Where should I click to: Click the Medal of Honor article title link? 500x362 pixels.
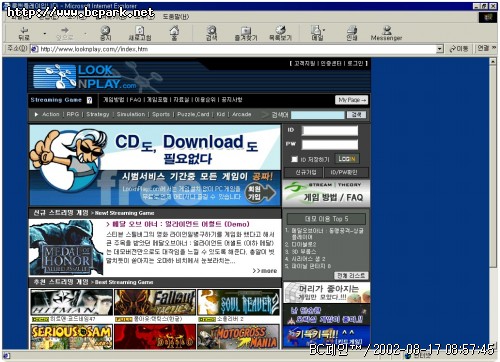[x=178, y=224]
